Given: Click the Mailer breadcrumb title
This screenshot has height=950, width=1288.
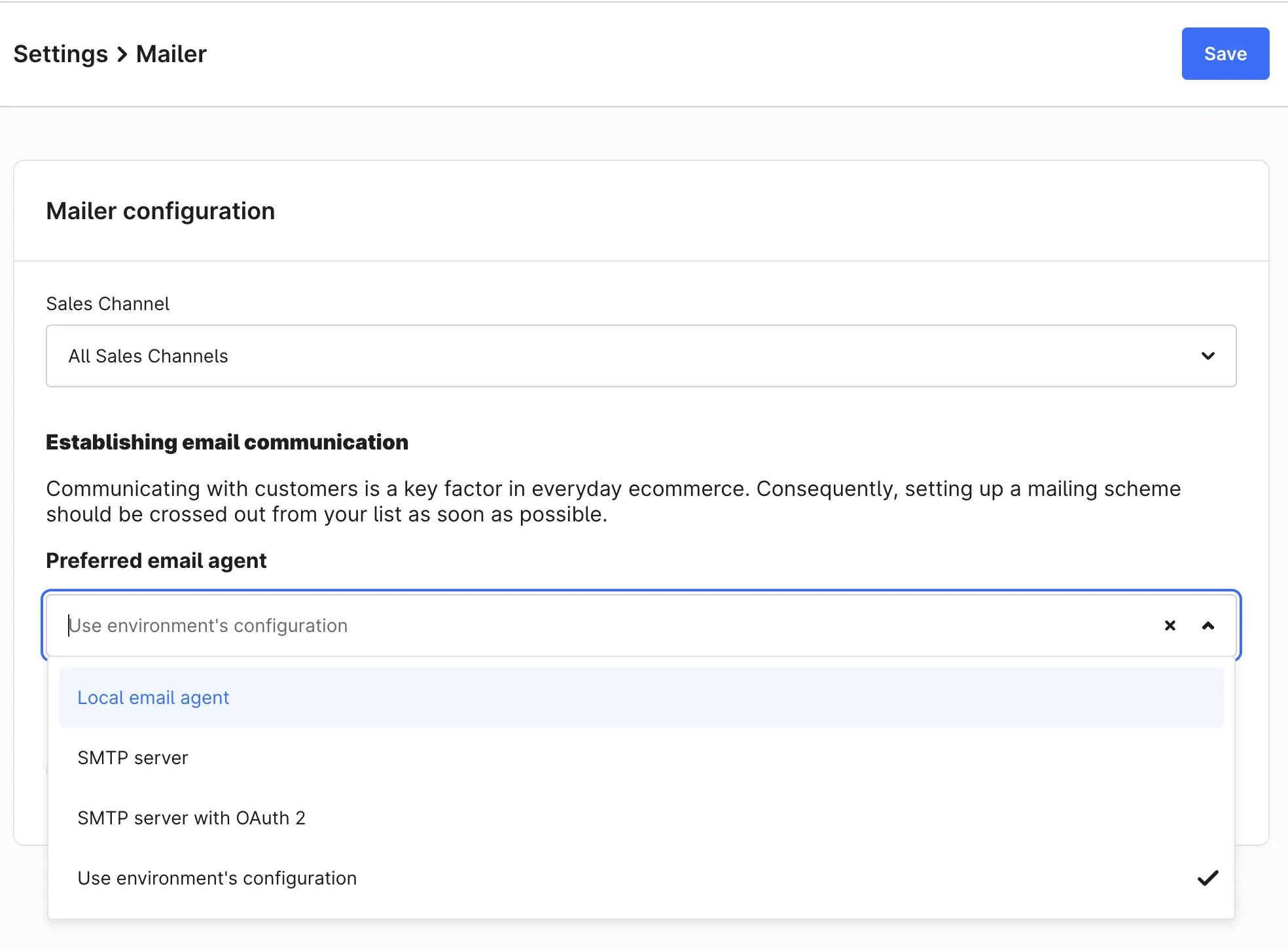Looking at the screenshot, I should pos(171,54).
